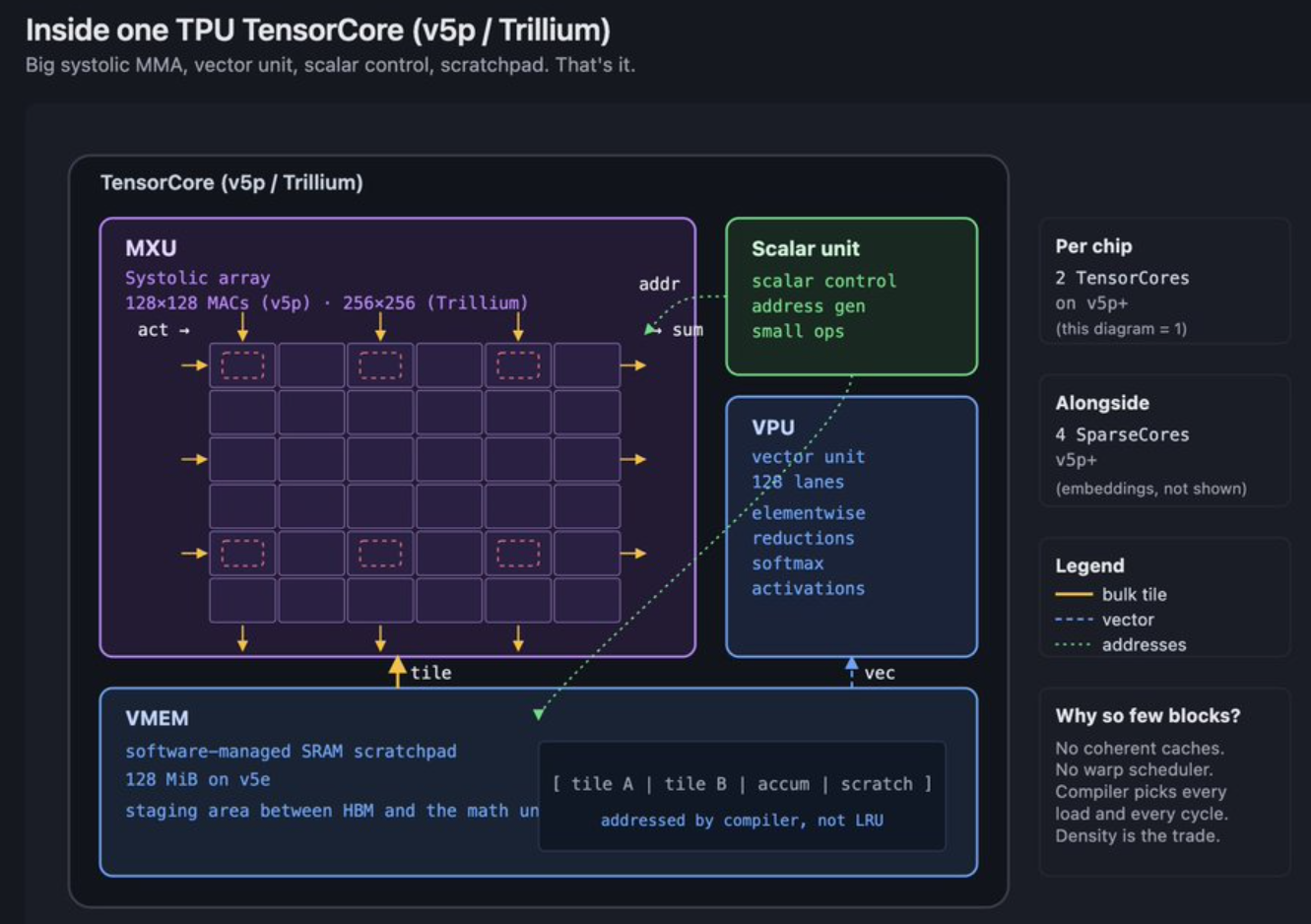Screen dimensions: 1311x924
Task: Select the yellow bulk tile legend line
Action: 1074,595
